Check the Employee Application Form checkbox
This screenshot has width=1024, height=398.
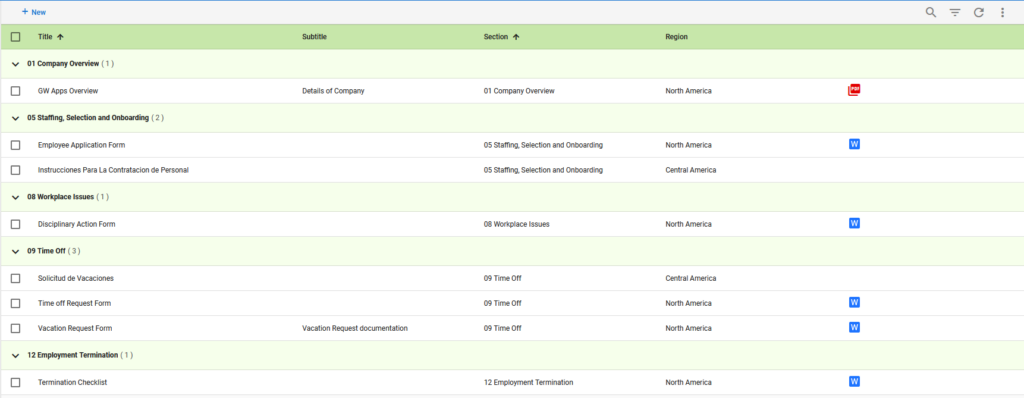[16, 145]
